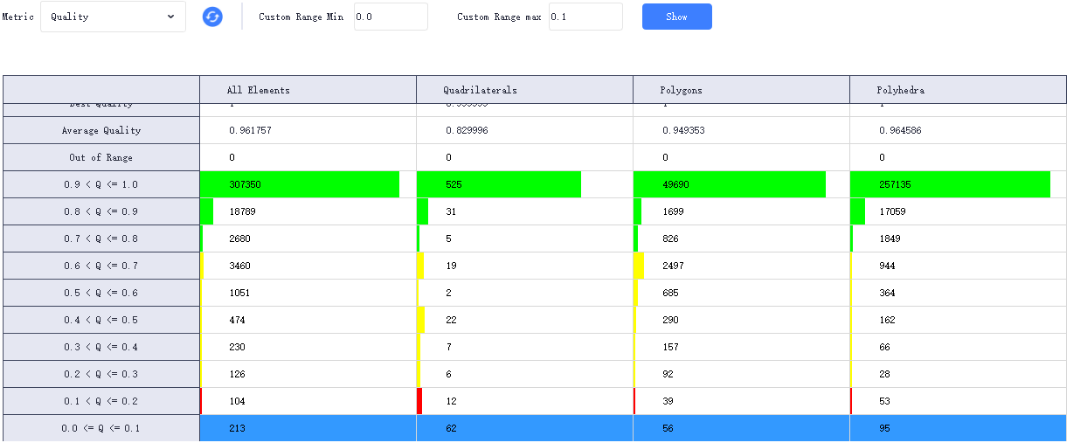
Task: Click the cell with value 1849
Action: pyautogui.click(x=957, y=238)
